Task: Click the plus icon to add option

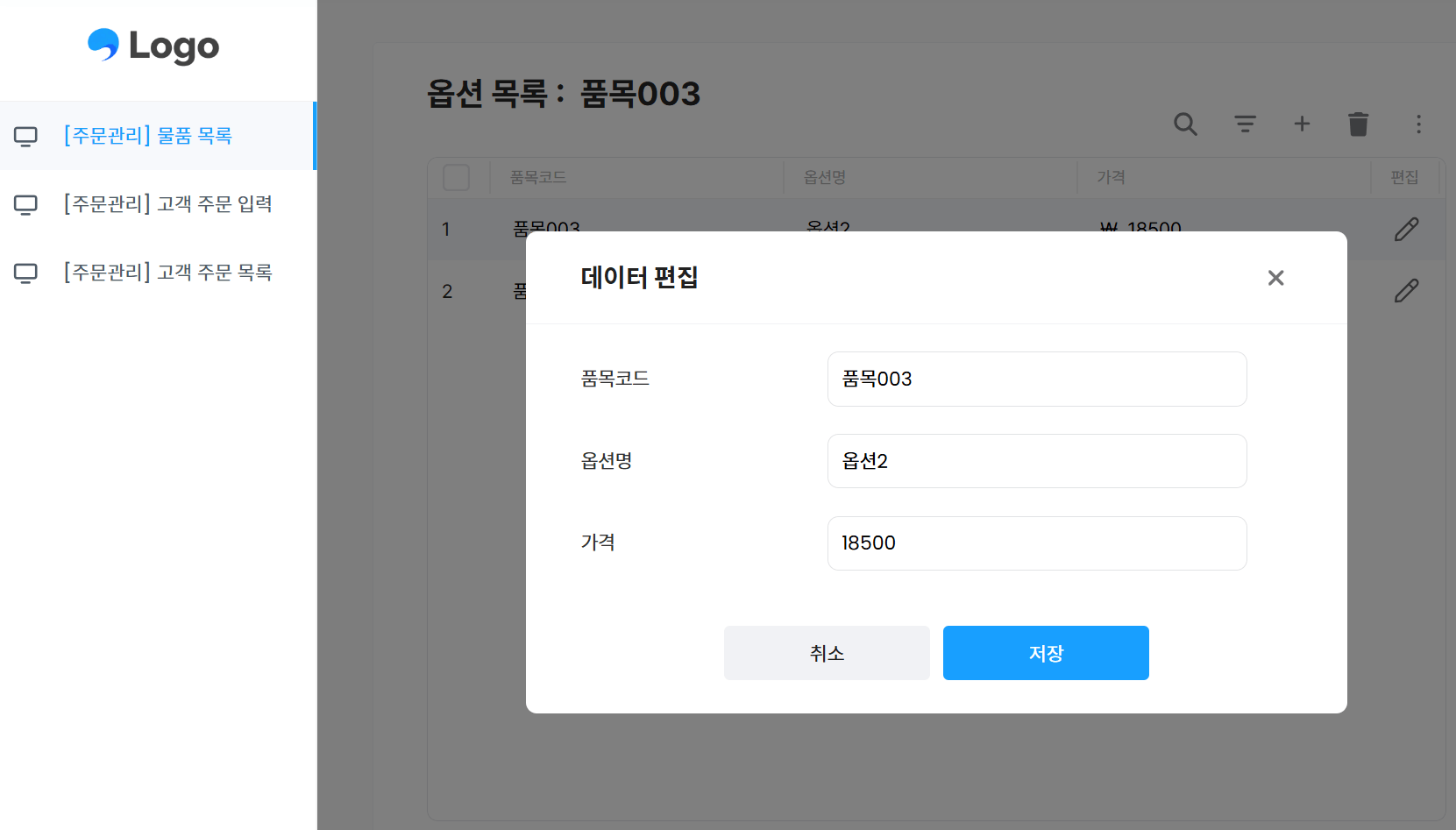Action: pyautogui.click(x=1302, y=124)
